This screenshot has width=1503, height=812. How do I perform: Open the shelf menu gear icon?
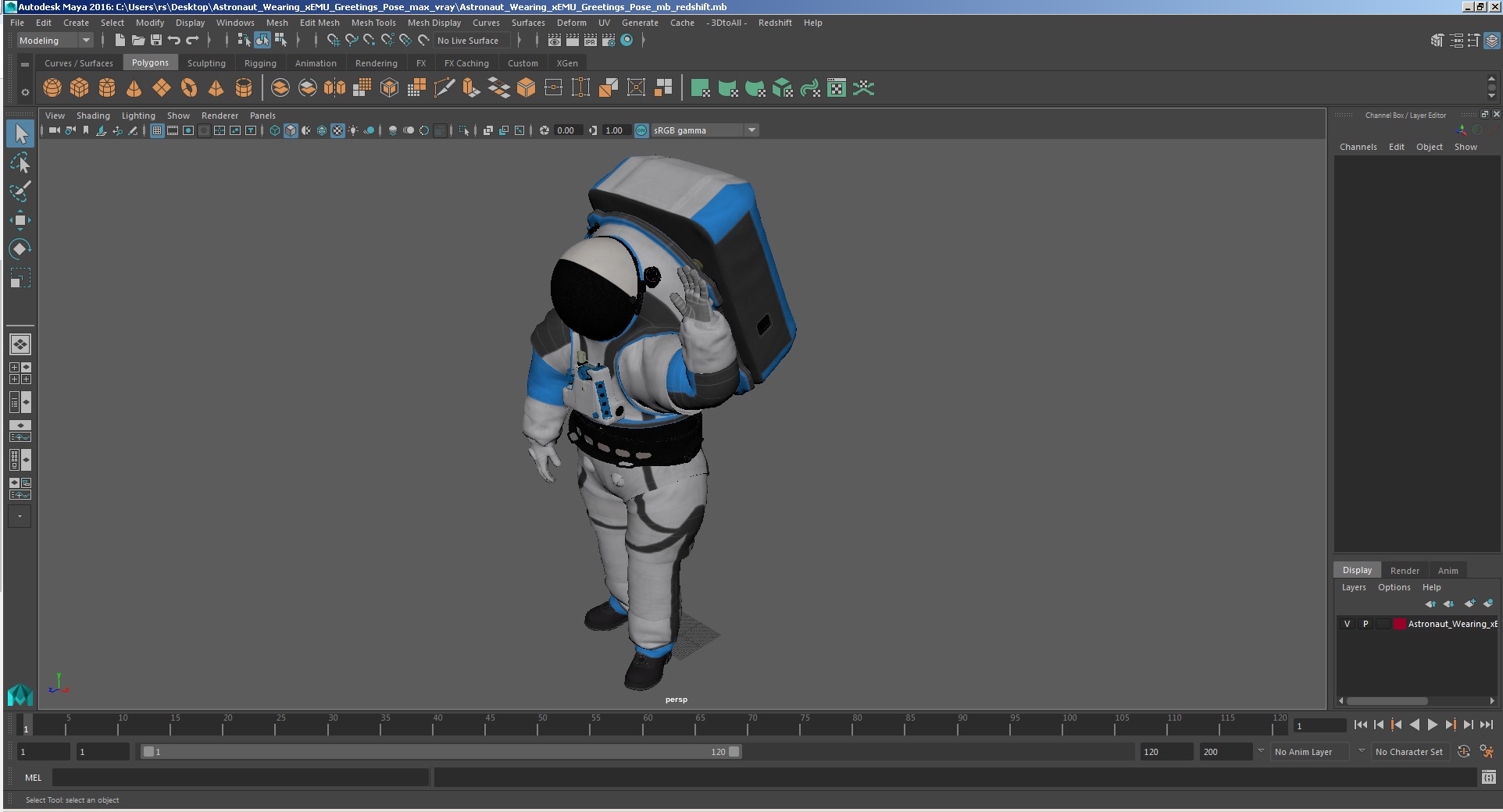(x=25, y=92)
